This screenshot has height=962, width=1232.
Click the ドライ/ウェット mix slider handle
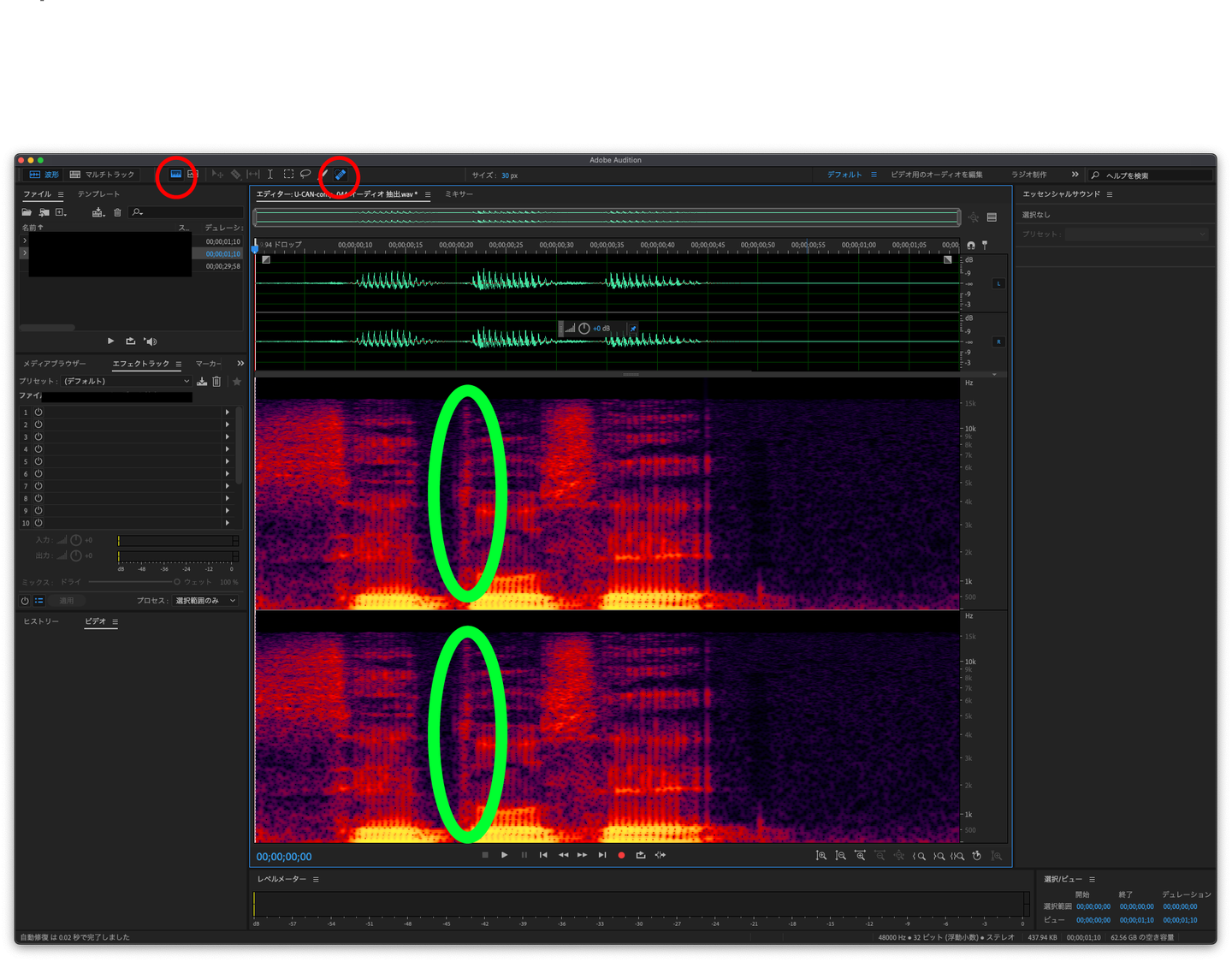177,582
